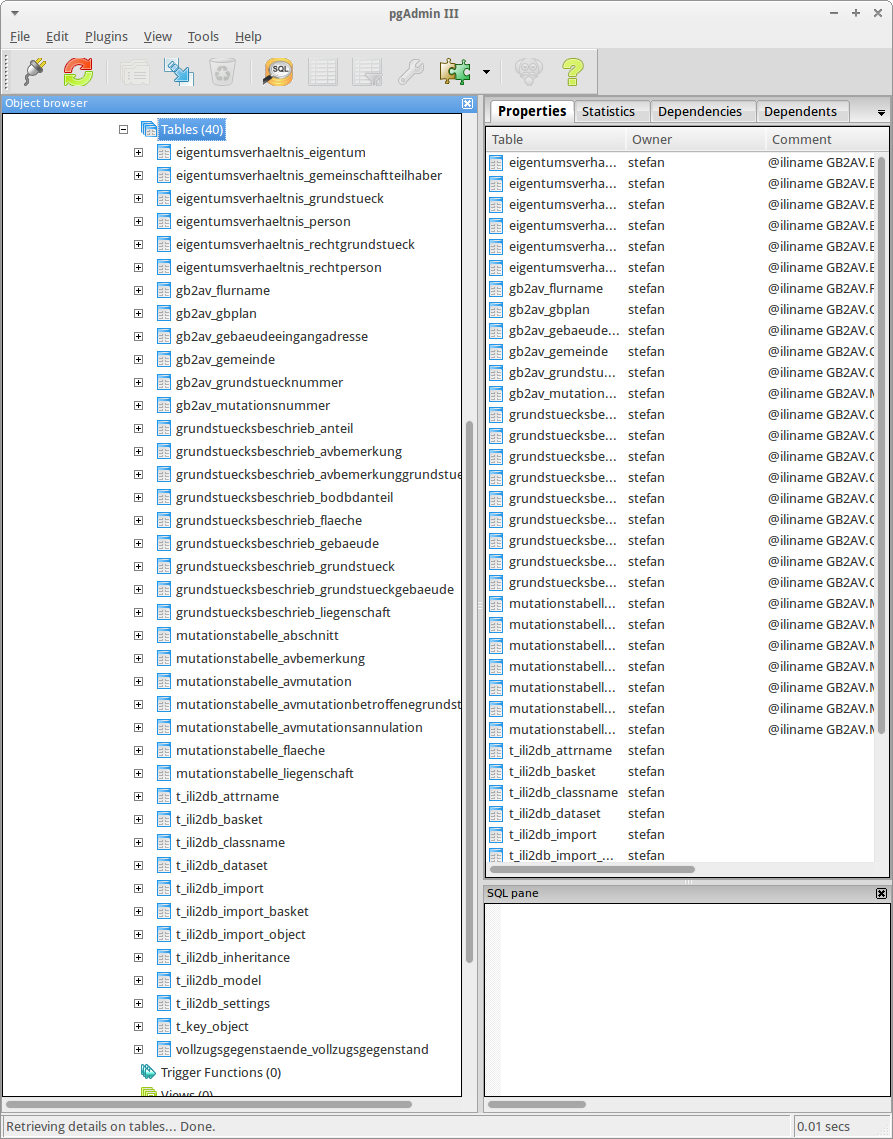Click the Create object toolbar icon
The image size is (893, 1139).
tap(179, 71)
